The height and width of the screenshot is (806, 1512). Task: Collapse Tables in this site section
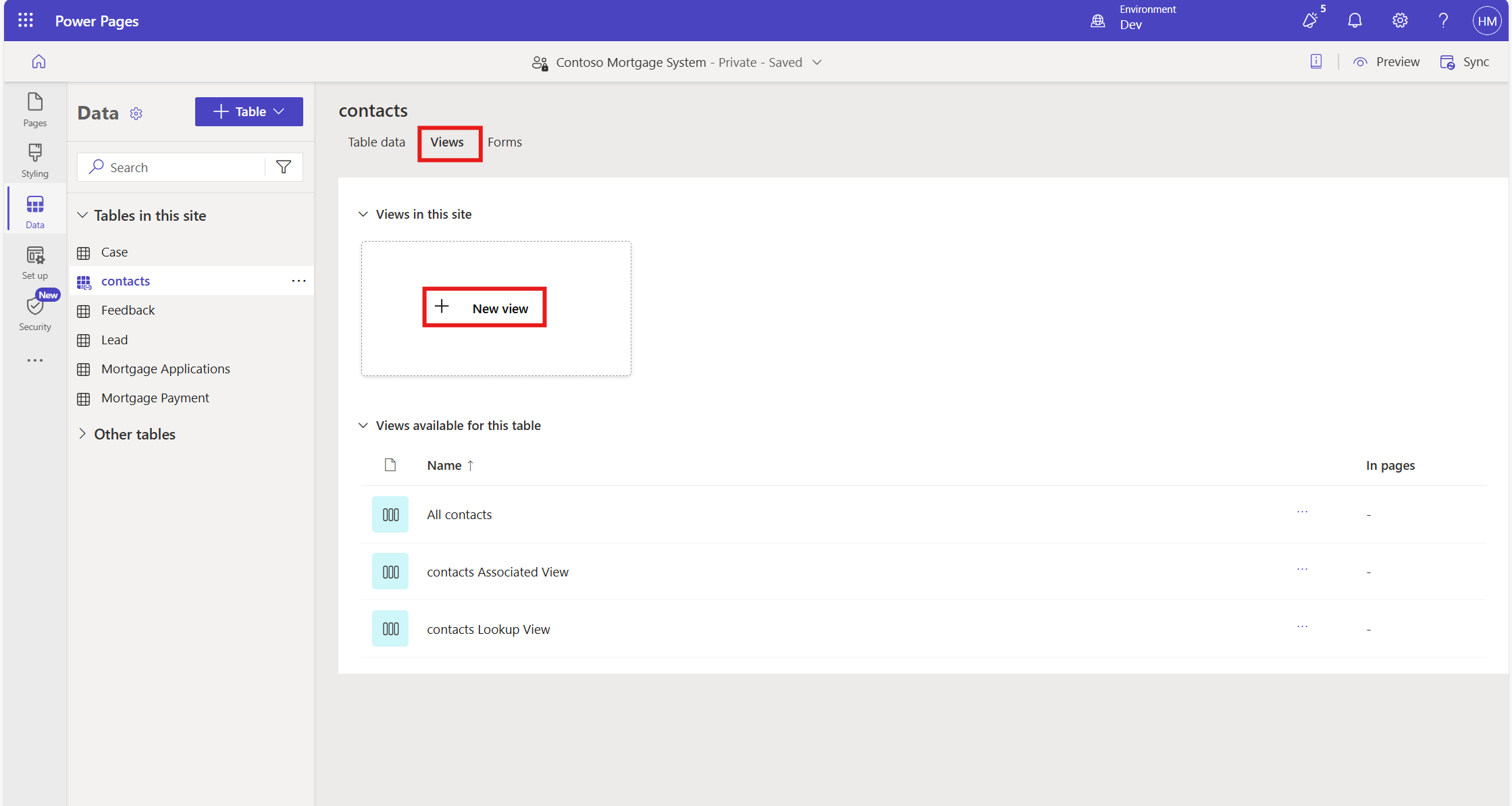pos(82,215)
